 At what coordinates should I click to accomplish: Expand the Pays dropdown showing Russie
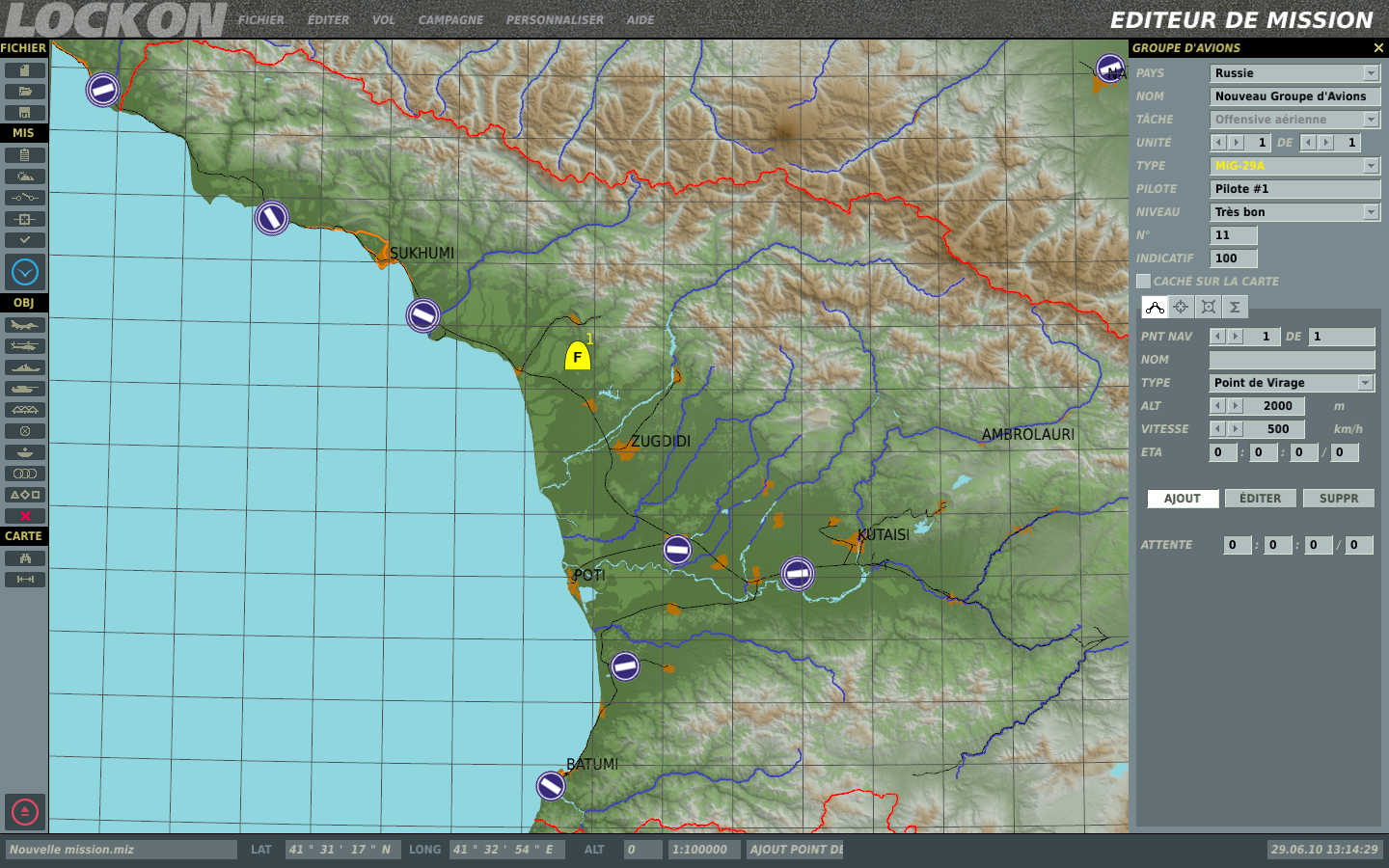1371,73
